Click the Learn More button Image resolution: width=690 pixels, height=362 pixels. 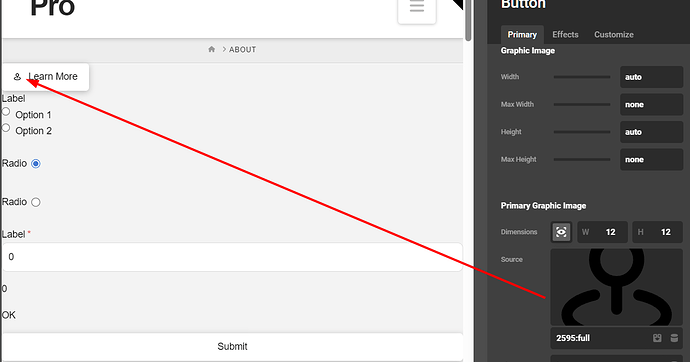tap(46, 77)
